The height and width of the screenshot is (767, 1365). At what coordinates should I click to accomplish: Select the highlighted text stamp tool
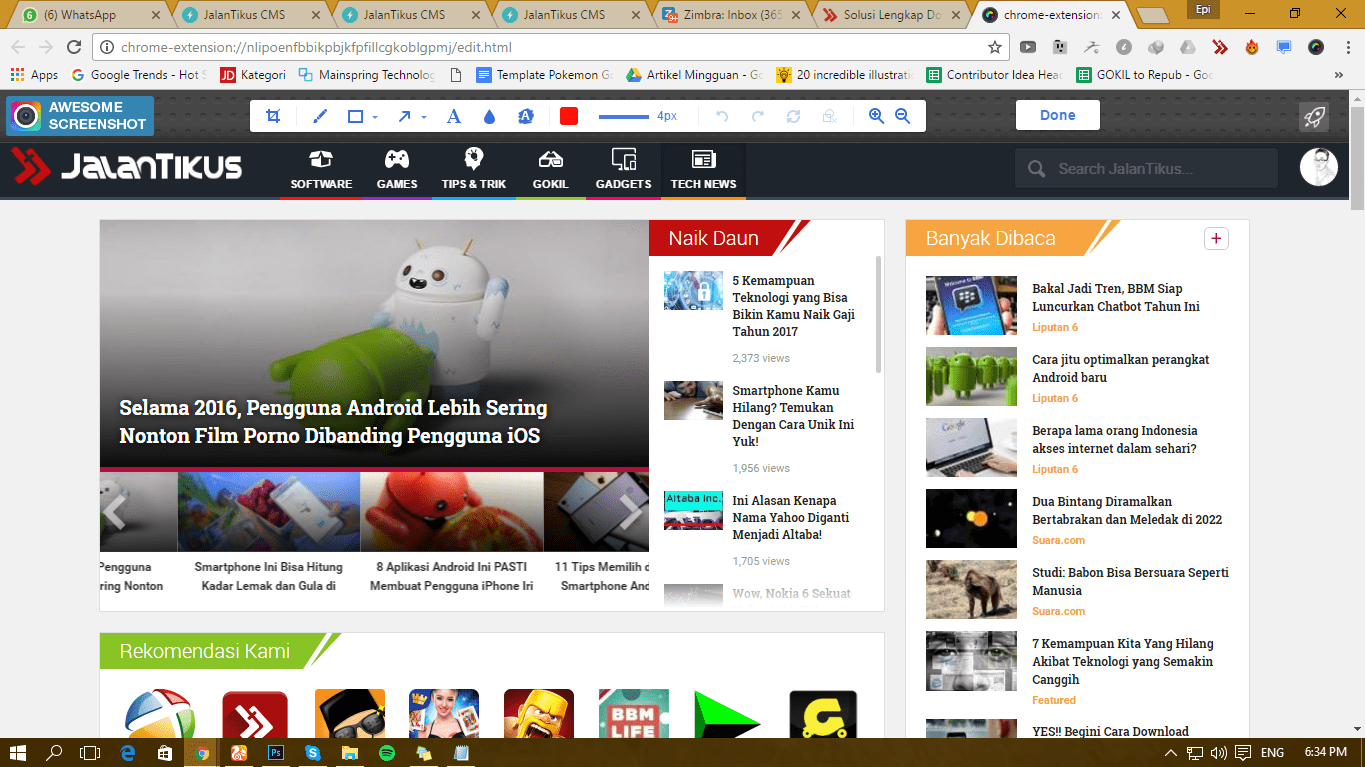click(x=526, y=116)
